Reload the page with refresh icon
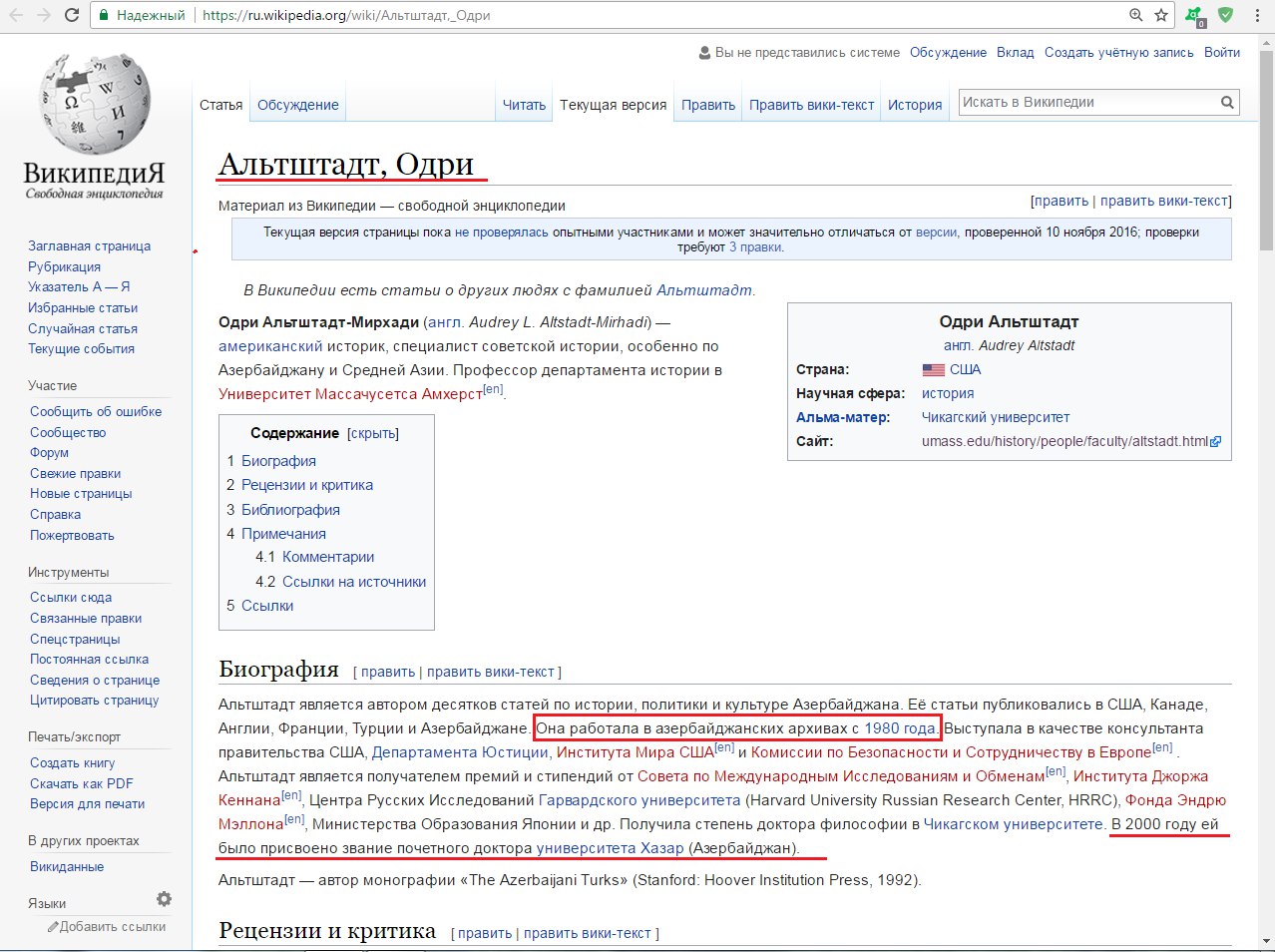 click(72, 15)
